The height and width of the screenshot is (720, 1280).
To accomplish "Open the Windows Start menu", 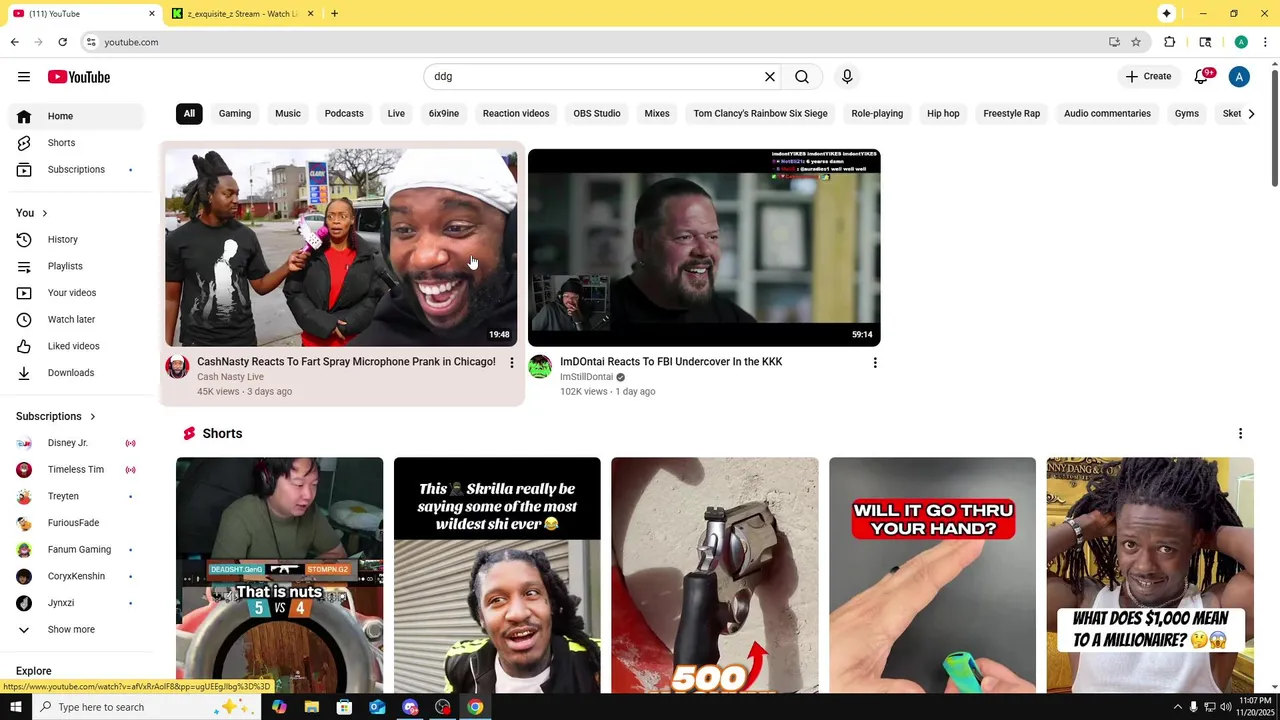I will click(15, 707).
